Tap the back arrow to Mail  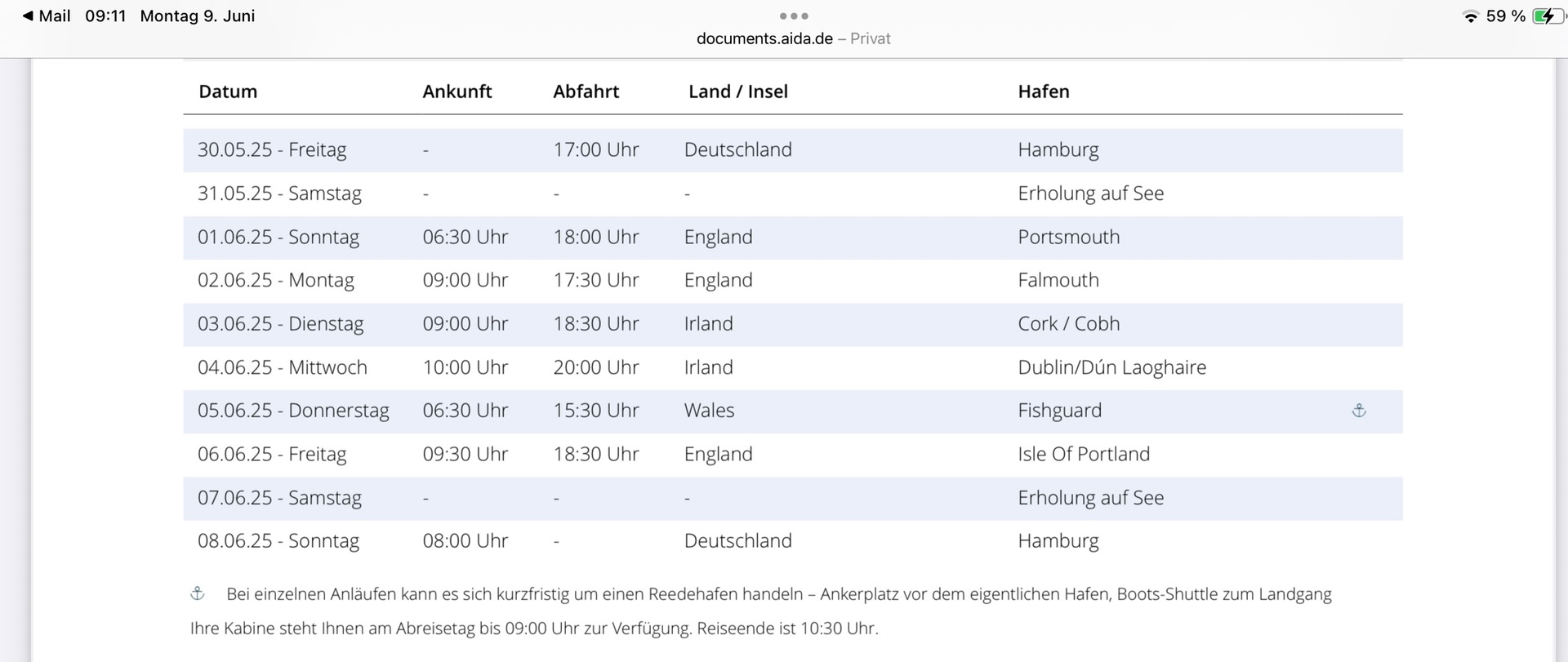click(29, 16)
